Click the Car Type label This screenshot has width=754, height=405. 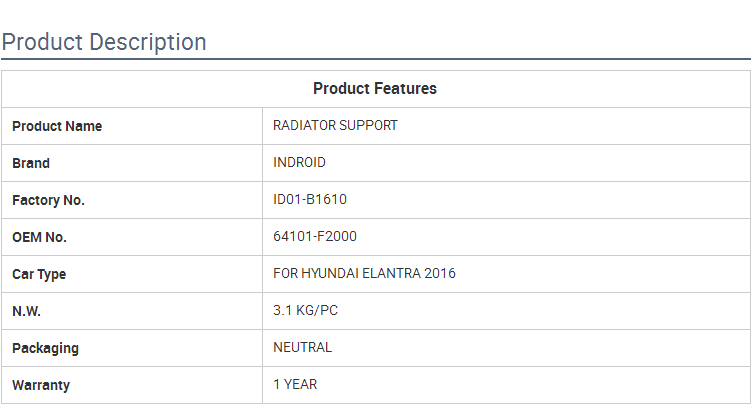coord(39,274)
